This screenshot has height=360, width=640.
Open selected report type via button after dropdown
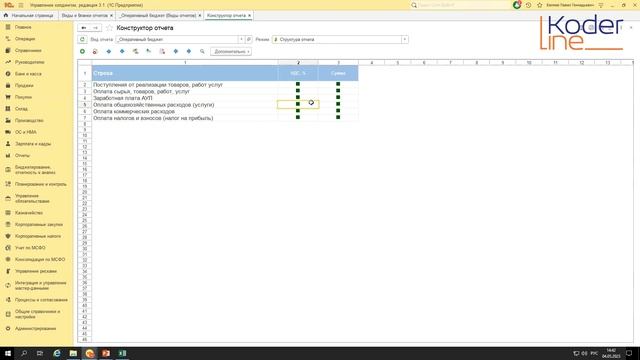pyautogui.click(x=249, y=40)
